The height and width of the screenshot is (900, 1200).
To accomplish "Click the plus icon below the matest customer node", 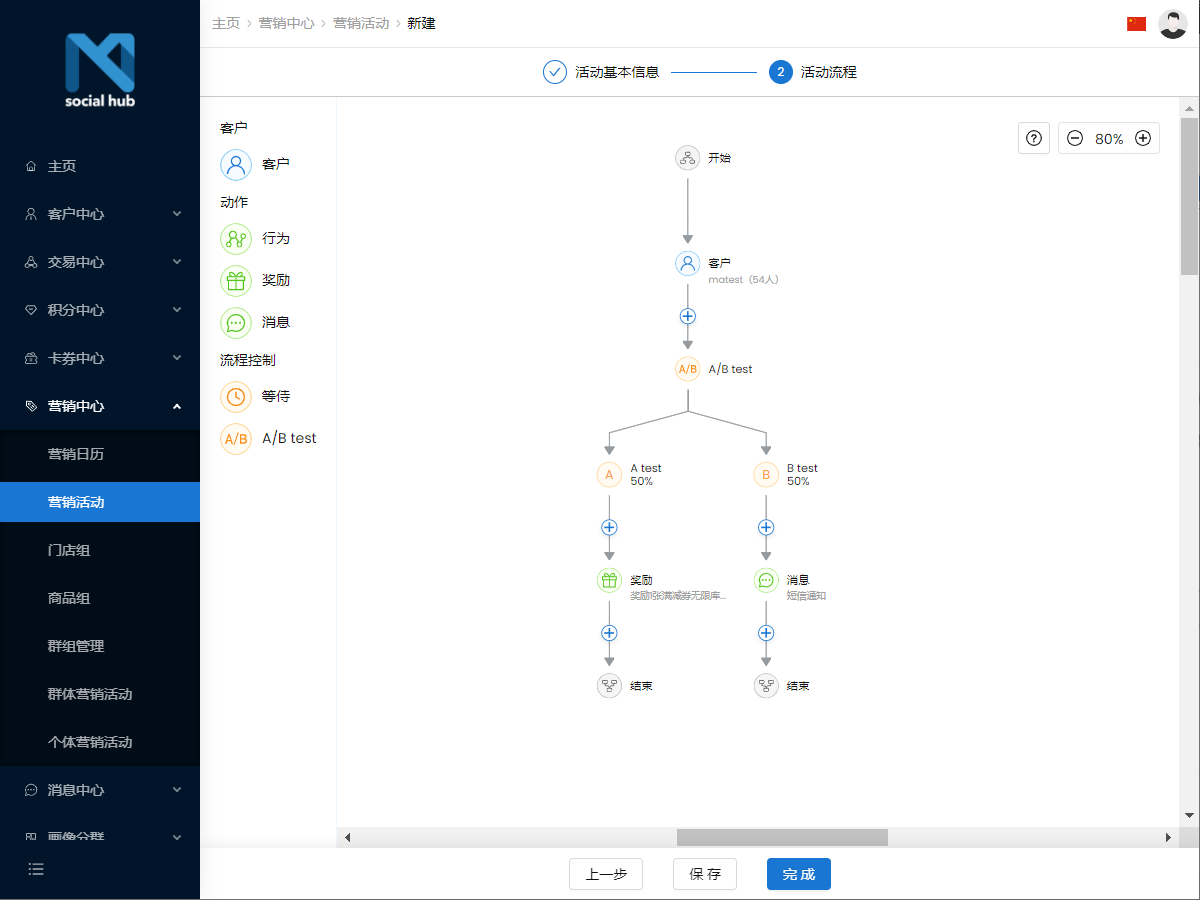I will coord(687,316).
